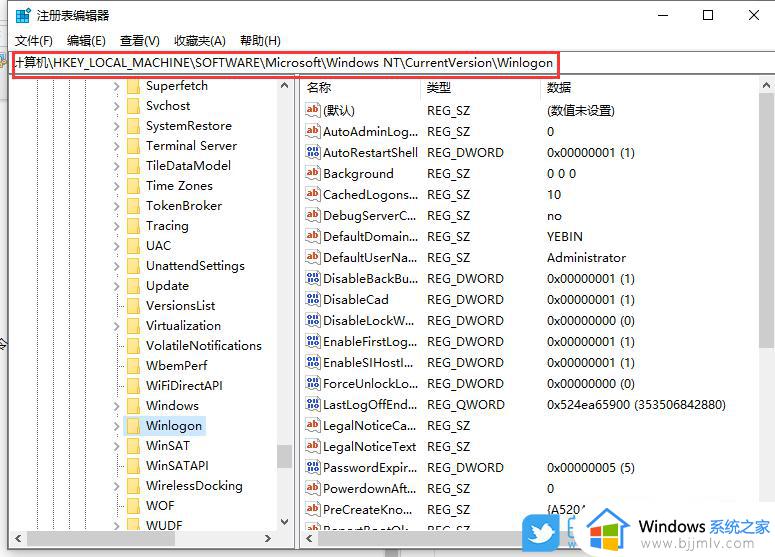Click the Tracing folder icon
The height and width of the screenshot is (557, 775).
tap(133, 226)
